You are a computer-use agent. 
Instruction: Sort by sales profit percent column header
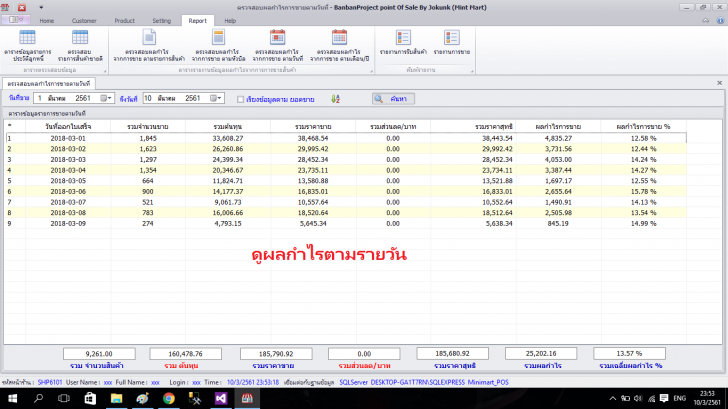[x=643, y=126]
